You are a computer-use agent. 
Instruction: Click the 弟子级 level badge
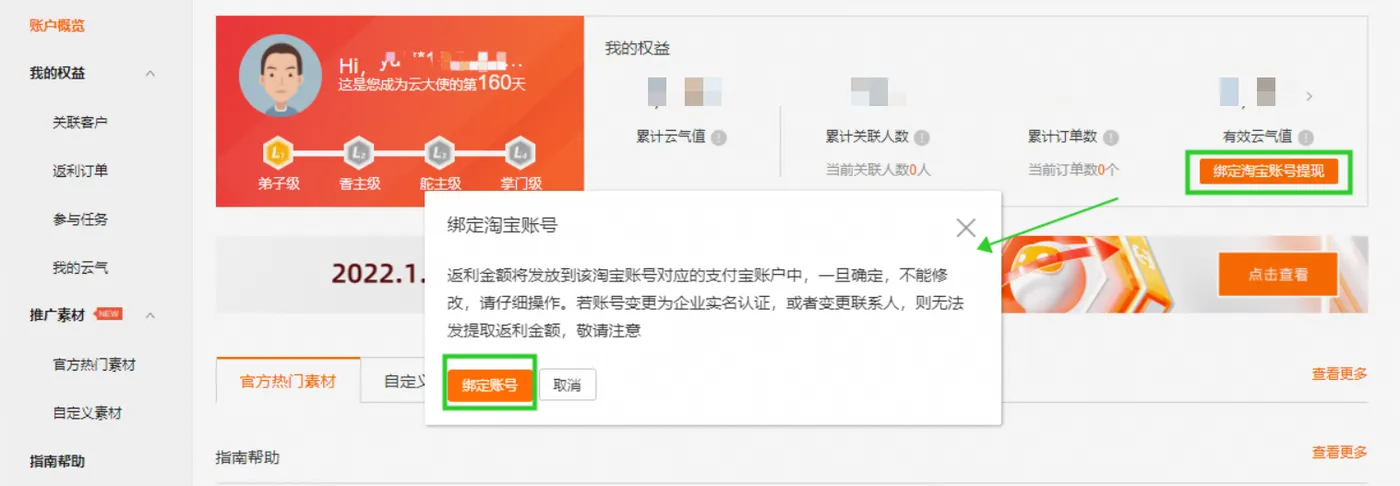(278, 153)
